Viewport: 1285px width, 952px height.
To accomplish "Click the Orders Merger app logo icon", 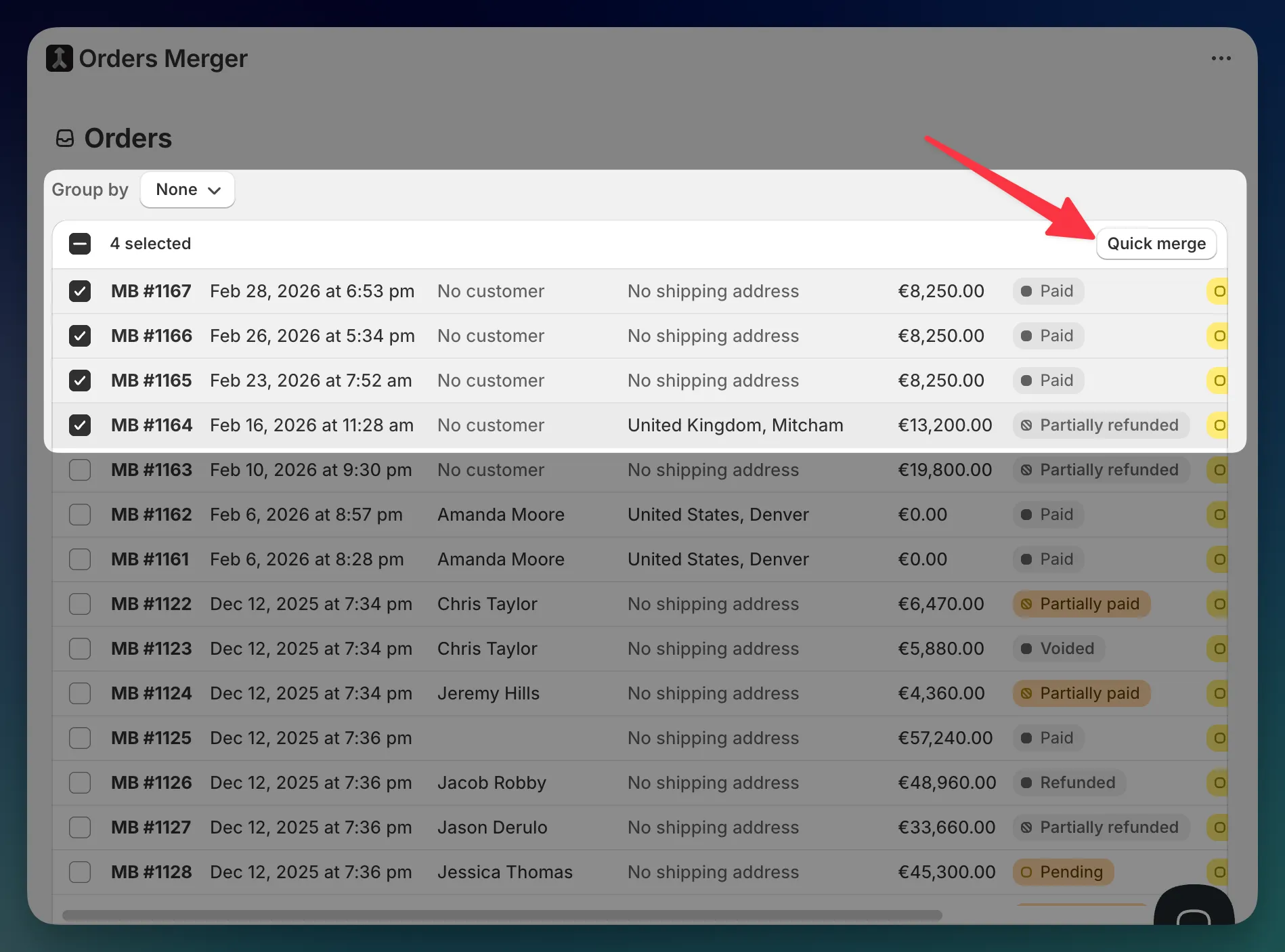I will pos(59,58).
